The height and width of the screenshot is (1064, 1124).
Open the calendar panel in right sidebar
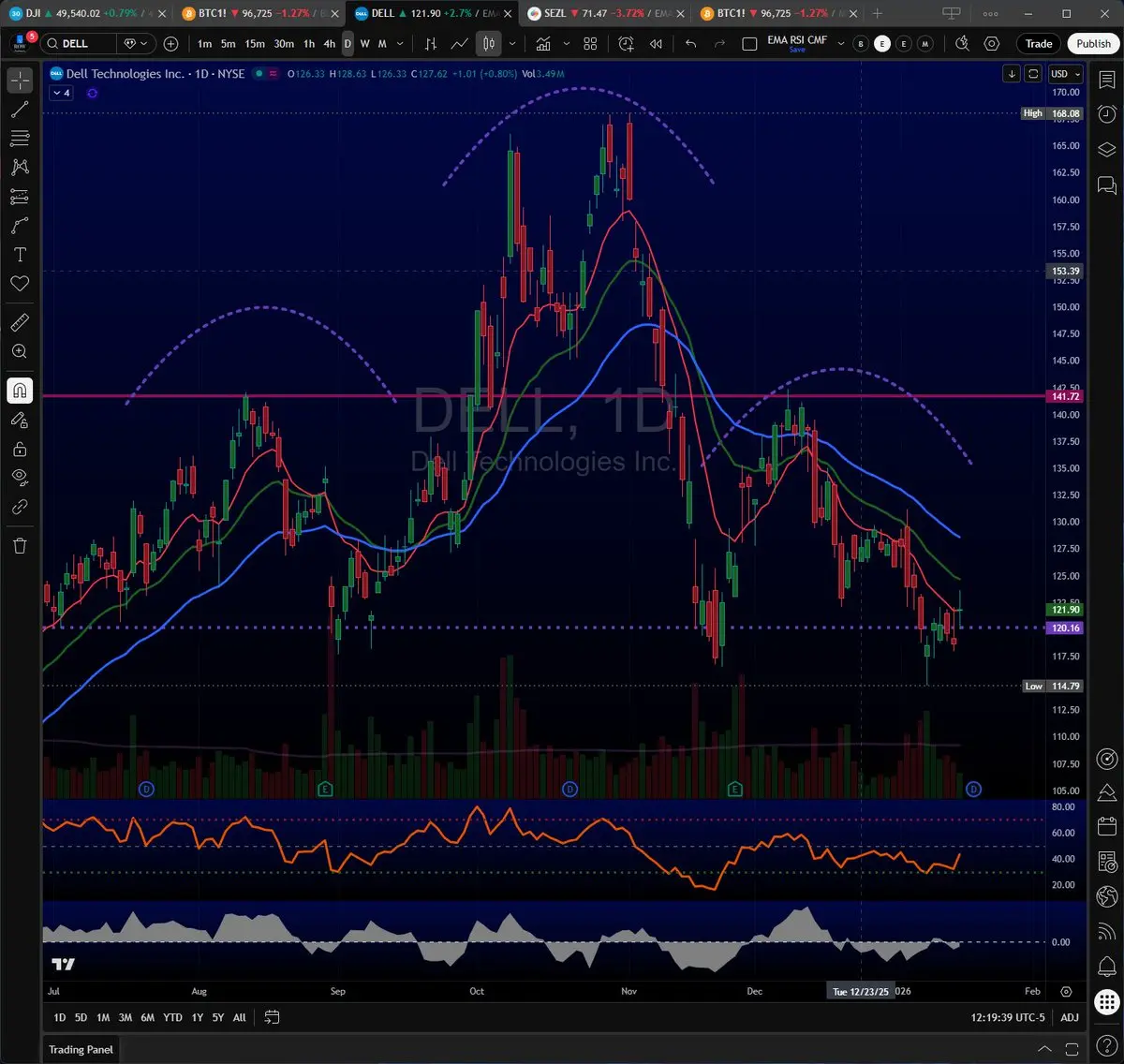pyautogui.click(x=1106, y=826)
